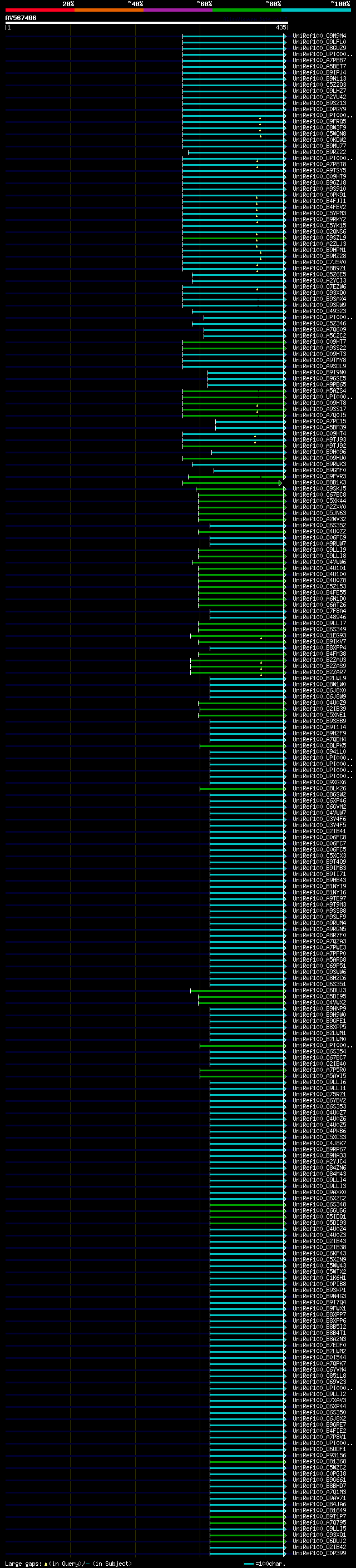This screenshot has height=1568, width=356.
Task: Select the UniRef100_B9GZJ8 label
Action: click(x=319, y=182)
